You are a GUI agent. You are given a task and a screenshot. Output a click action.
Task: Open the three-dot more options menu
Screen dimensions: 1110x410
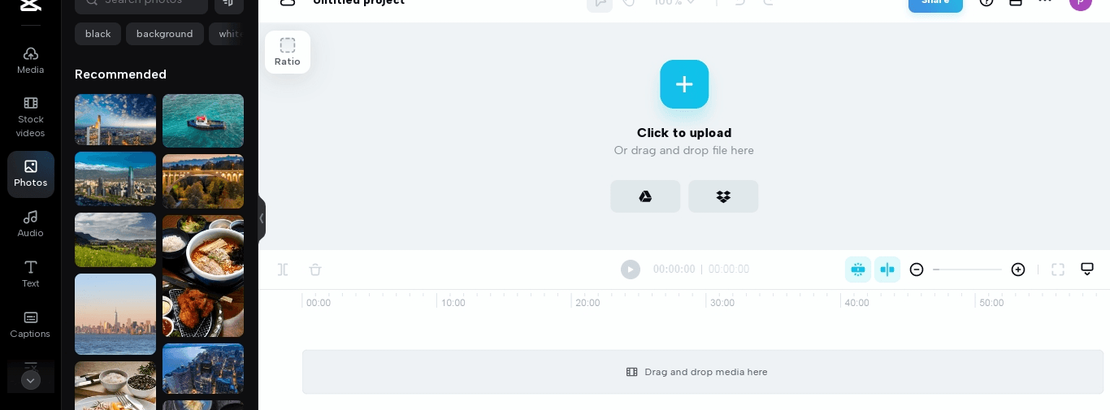click(1045, 2)
